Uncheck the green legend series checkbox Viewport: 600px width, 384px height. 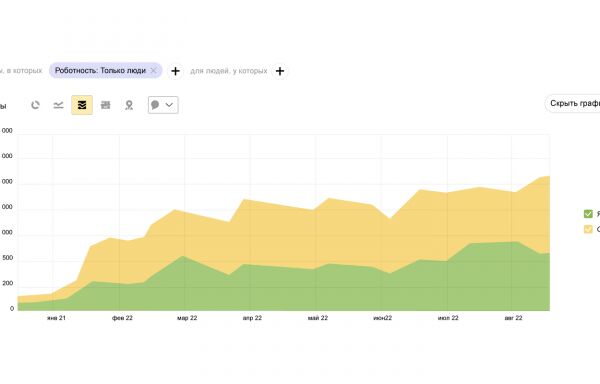pyautogui.click(x=588, y=214)
